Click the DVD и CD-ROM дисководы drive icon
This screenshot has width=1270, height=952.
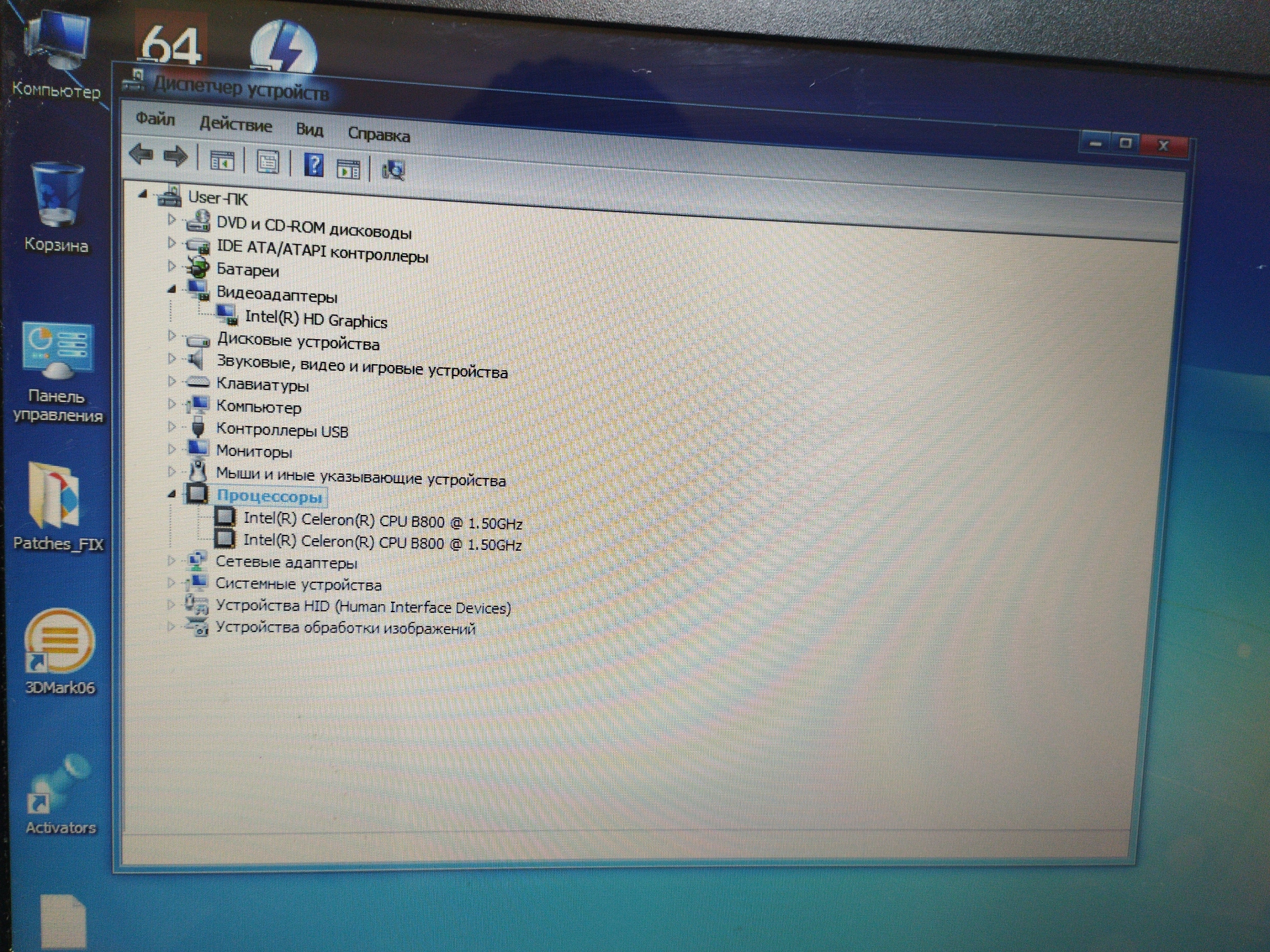click(197, 221)
